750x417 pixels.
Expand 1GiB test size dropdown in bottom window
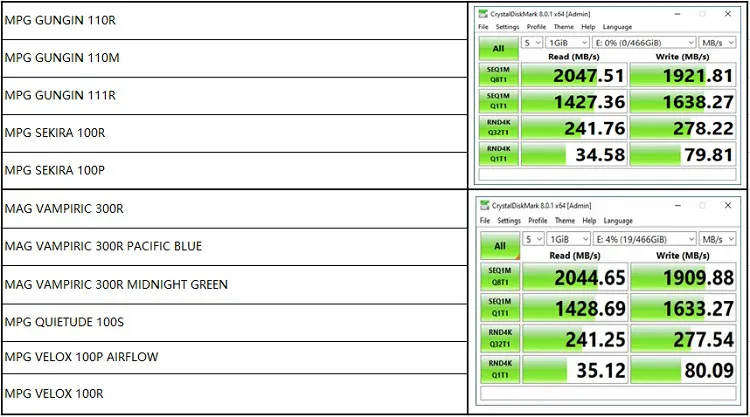pyautogui.click(x=569, y=239)
